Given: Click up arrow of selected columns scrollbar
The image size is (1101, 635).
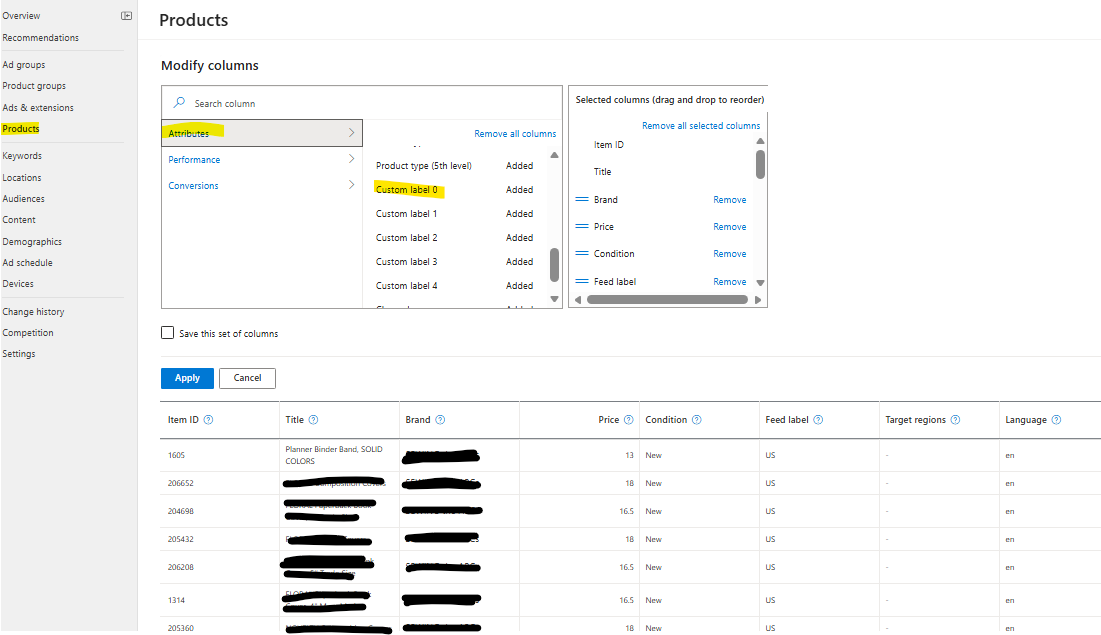Looking at the screenshot, I should (760, 141).
